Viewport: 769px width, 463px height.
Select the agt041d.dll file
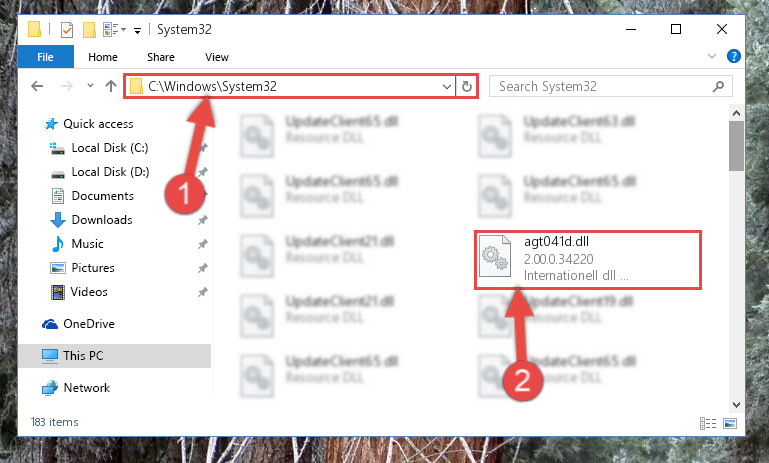pos(588,259)
